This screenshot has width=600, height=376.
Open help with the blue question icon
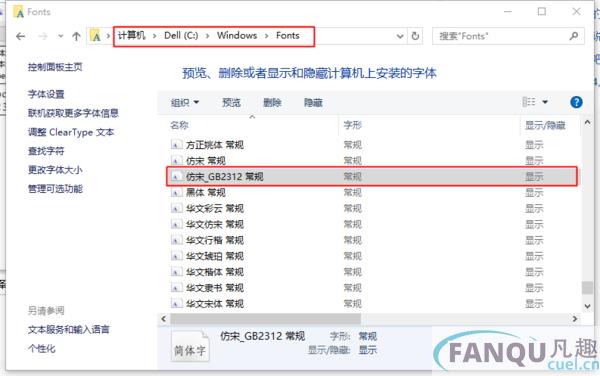[x=576, y=102]
